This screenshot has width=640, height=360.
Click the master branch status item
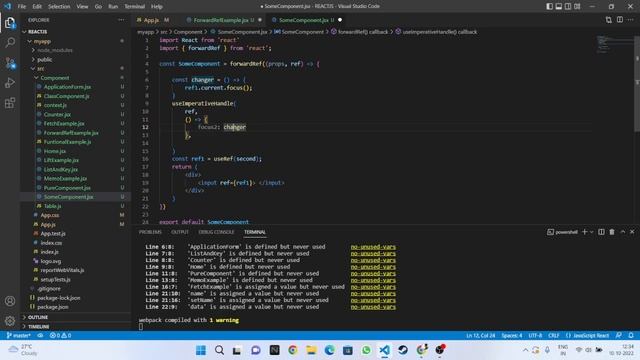19,336
